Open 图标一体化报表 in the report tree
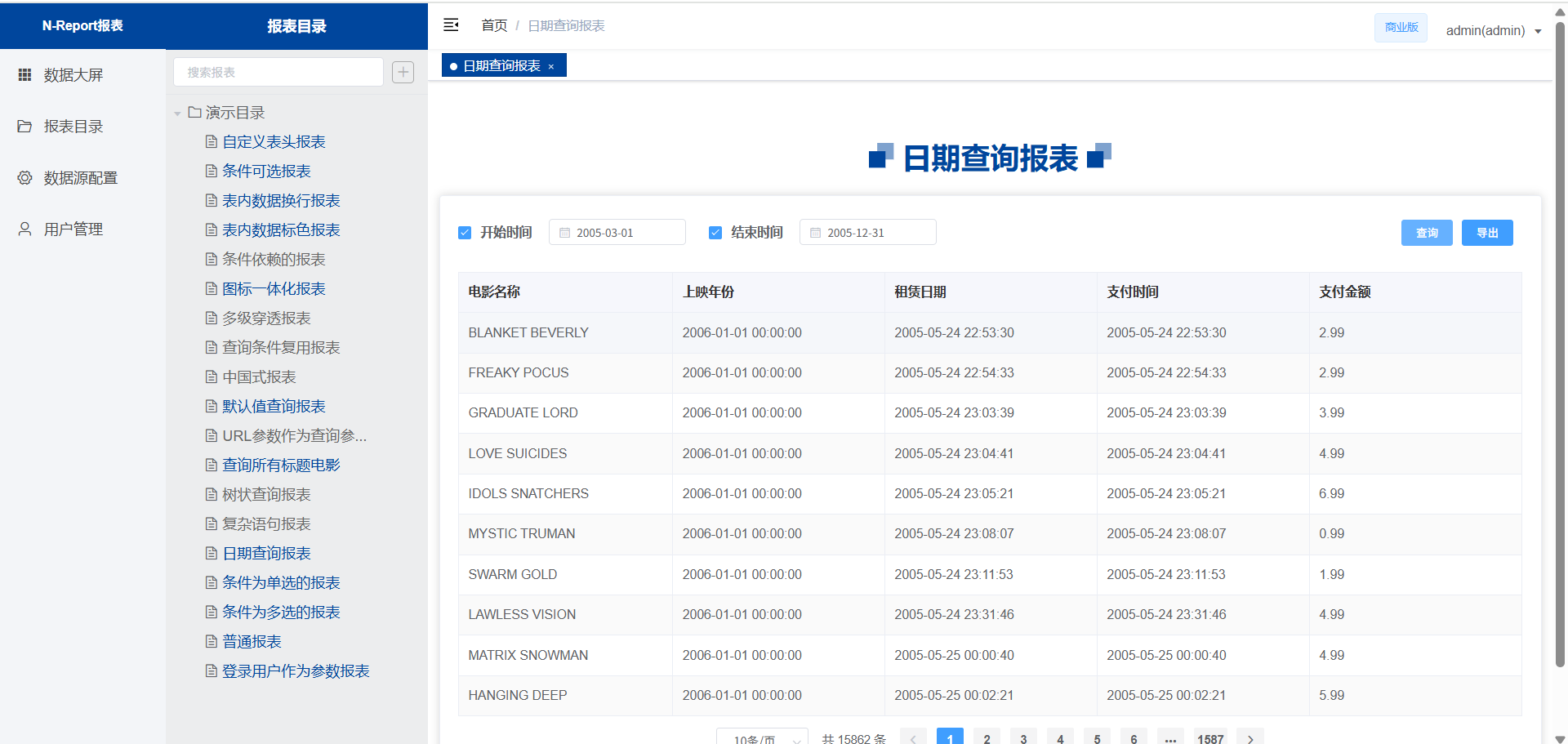 click(x=274, y=289)
